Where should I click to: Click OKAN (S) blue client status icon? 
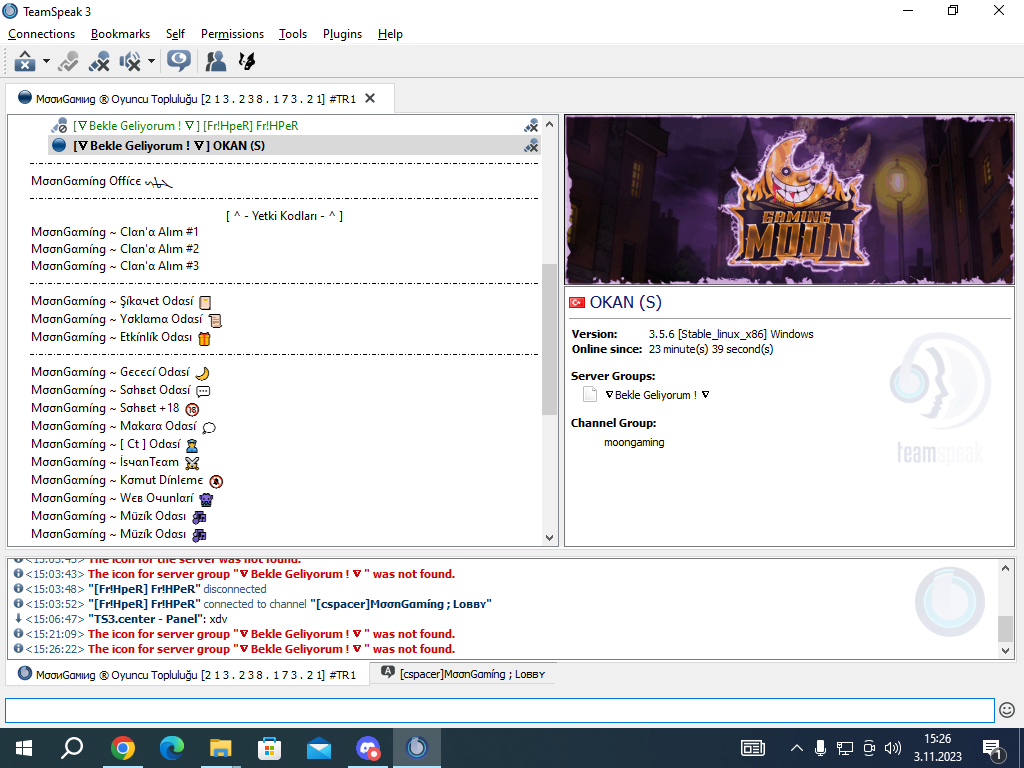pos(59,146)
